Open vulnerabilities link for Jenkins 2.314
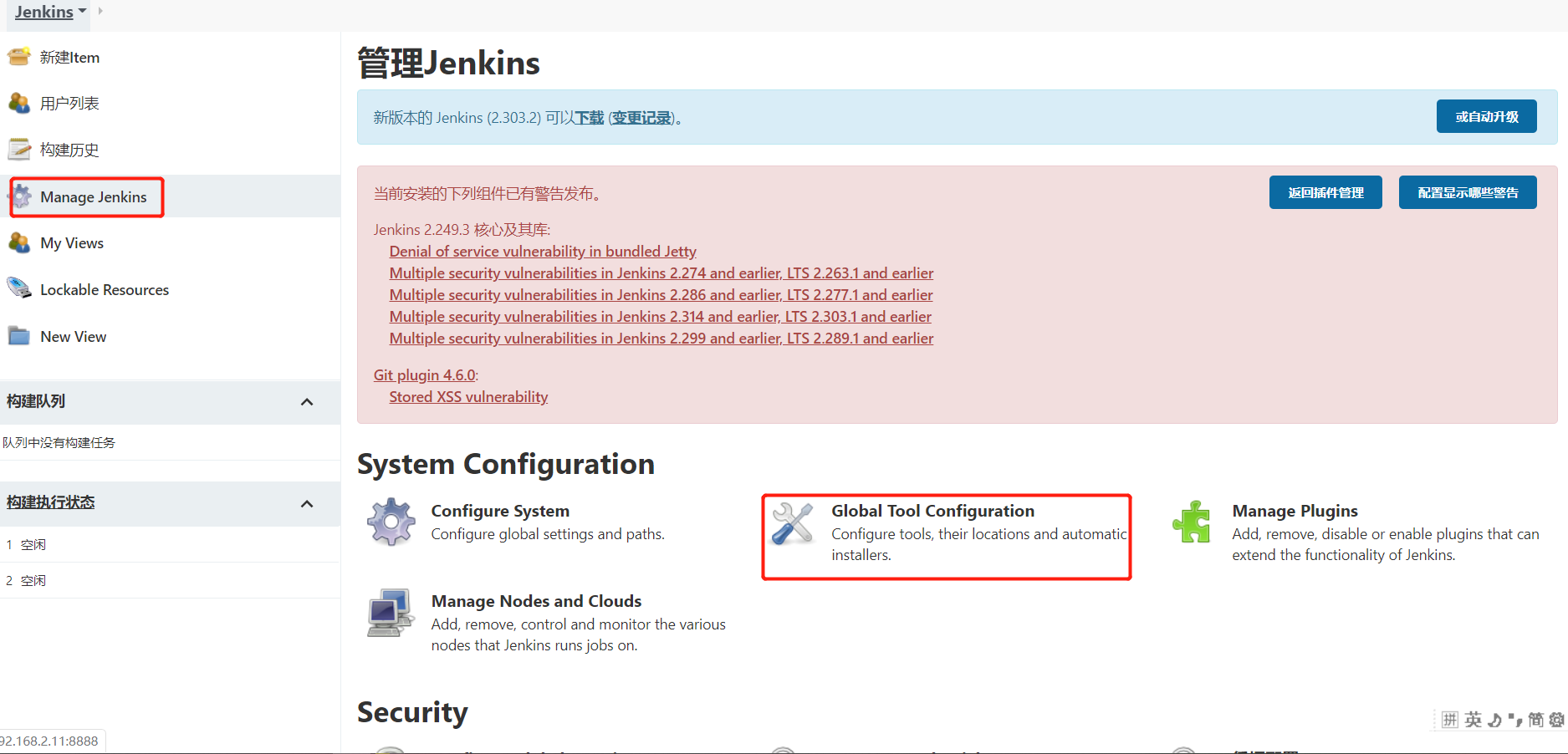Image resolution: width=1568 pixels, height=754 pixels. [660, 316]
